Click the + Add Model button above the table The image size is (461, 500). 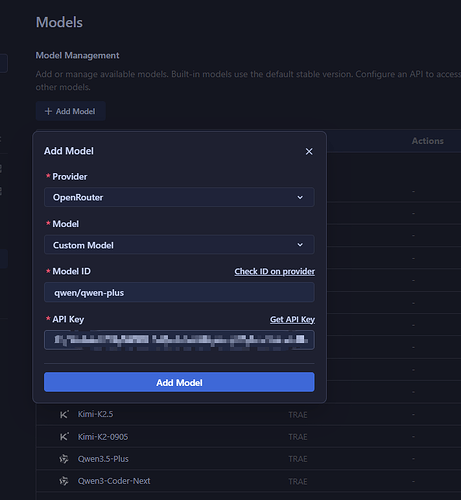click(x=71, y=111)
